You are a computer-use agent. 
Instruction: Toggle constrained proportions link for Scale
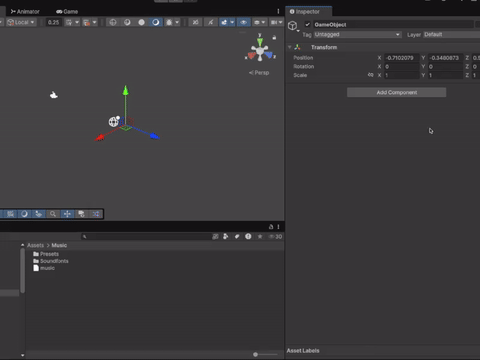(x=370, y=75)
